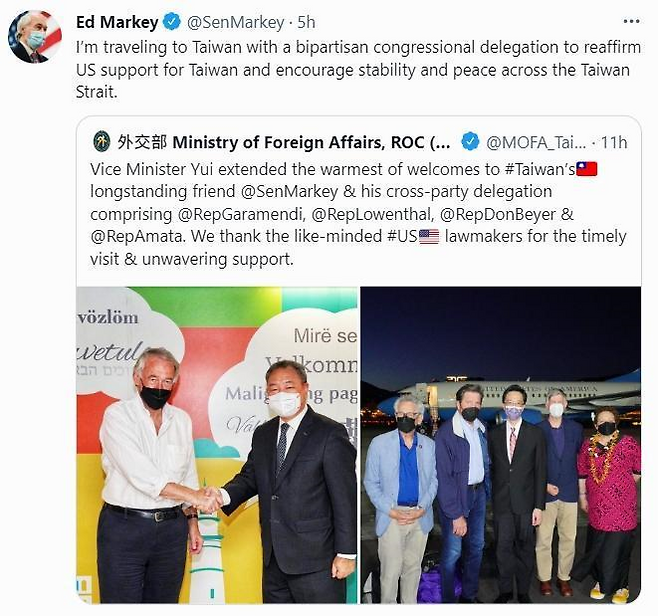Open the tweet's three-dot more menu
This screenshot has width=658, height=616.
tap(630, 21)
